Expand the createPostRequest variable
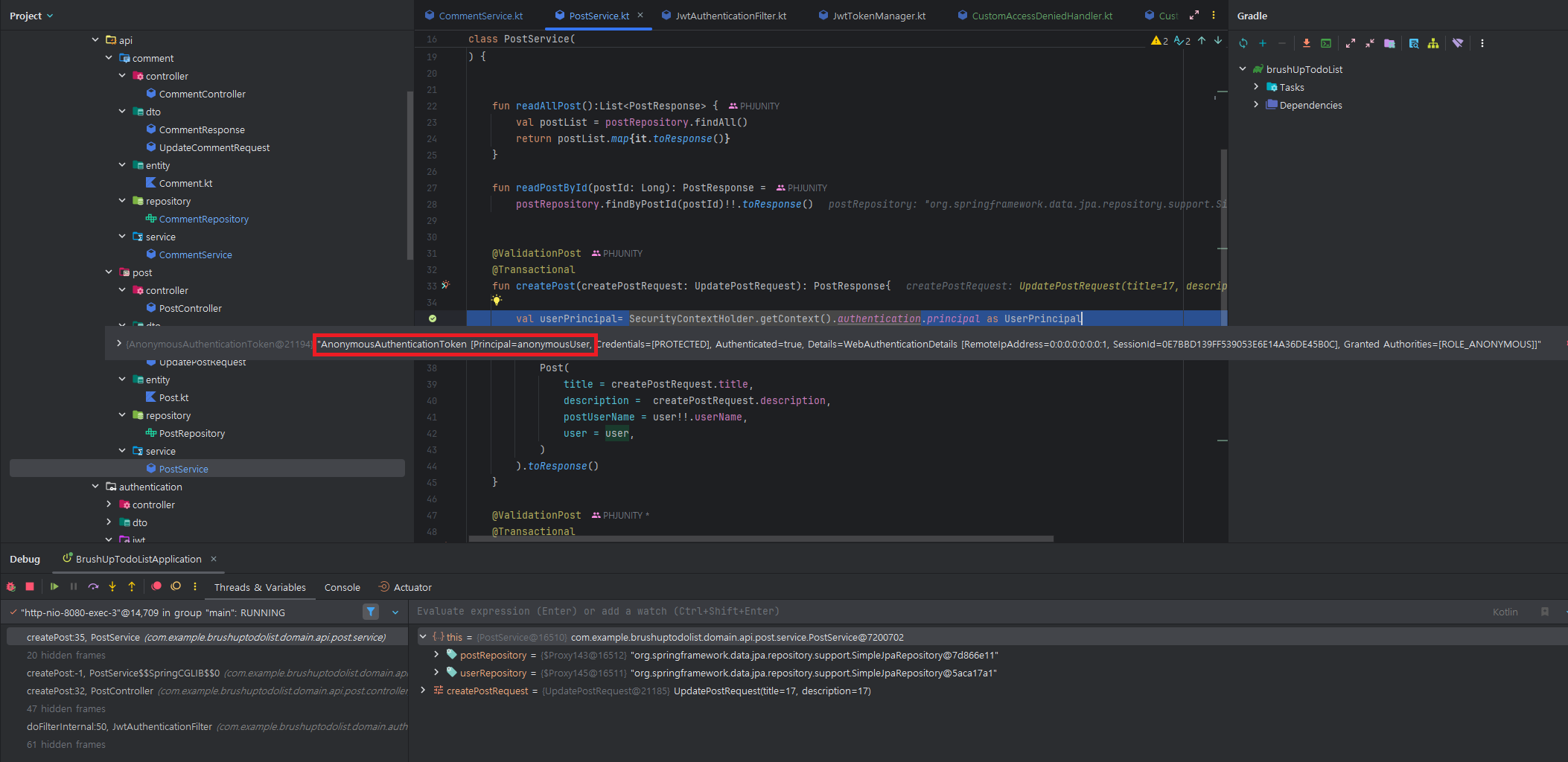The width and height of the screenshot is (1568, 762). pyautogui.click(x=423, y=691)
